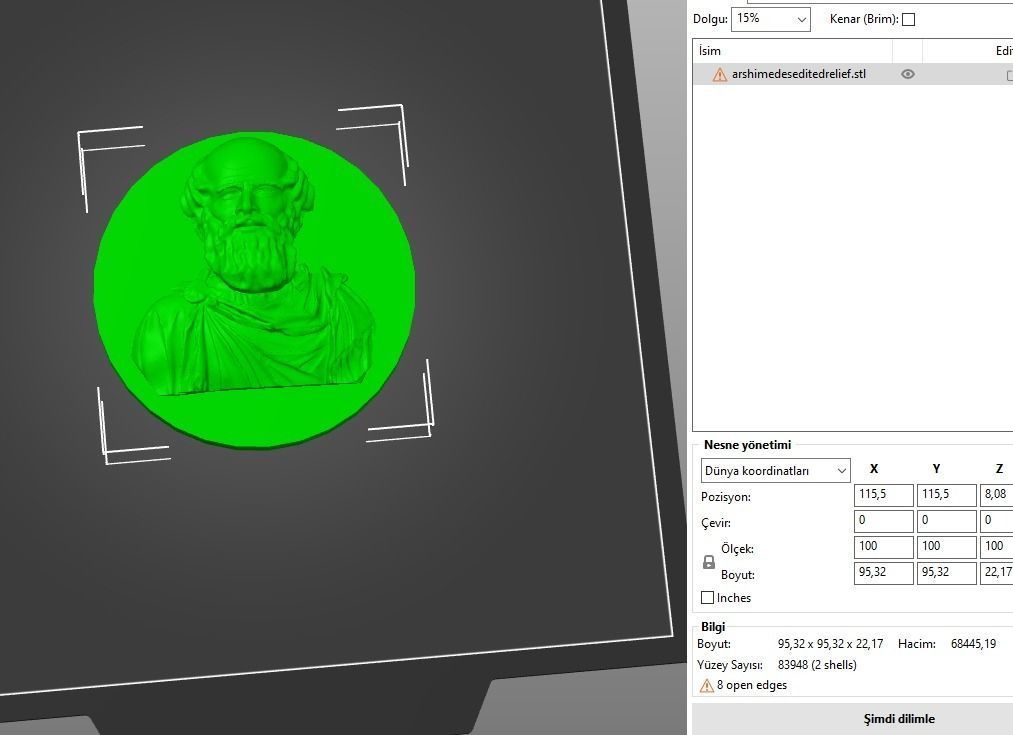Click the Pozisyon Y field showing 115,5
The width and height of the screenshot is (1013, 735).
(946, 495)
